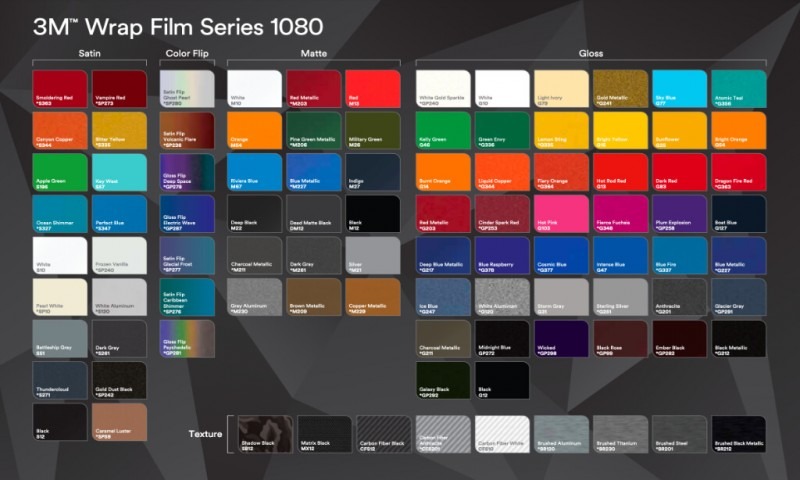The height and width of the screenshot is (480, 800).
Task: Pick the Gloss Atomic Teal swatch
Action: (x=739, y=88)
